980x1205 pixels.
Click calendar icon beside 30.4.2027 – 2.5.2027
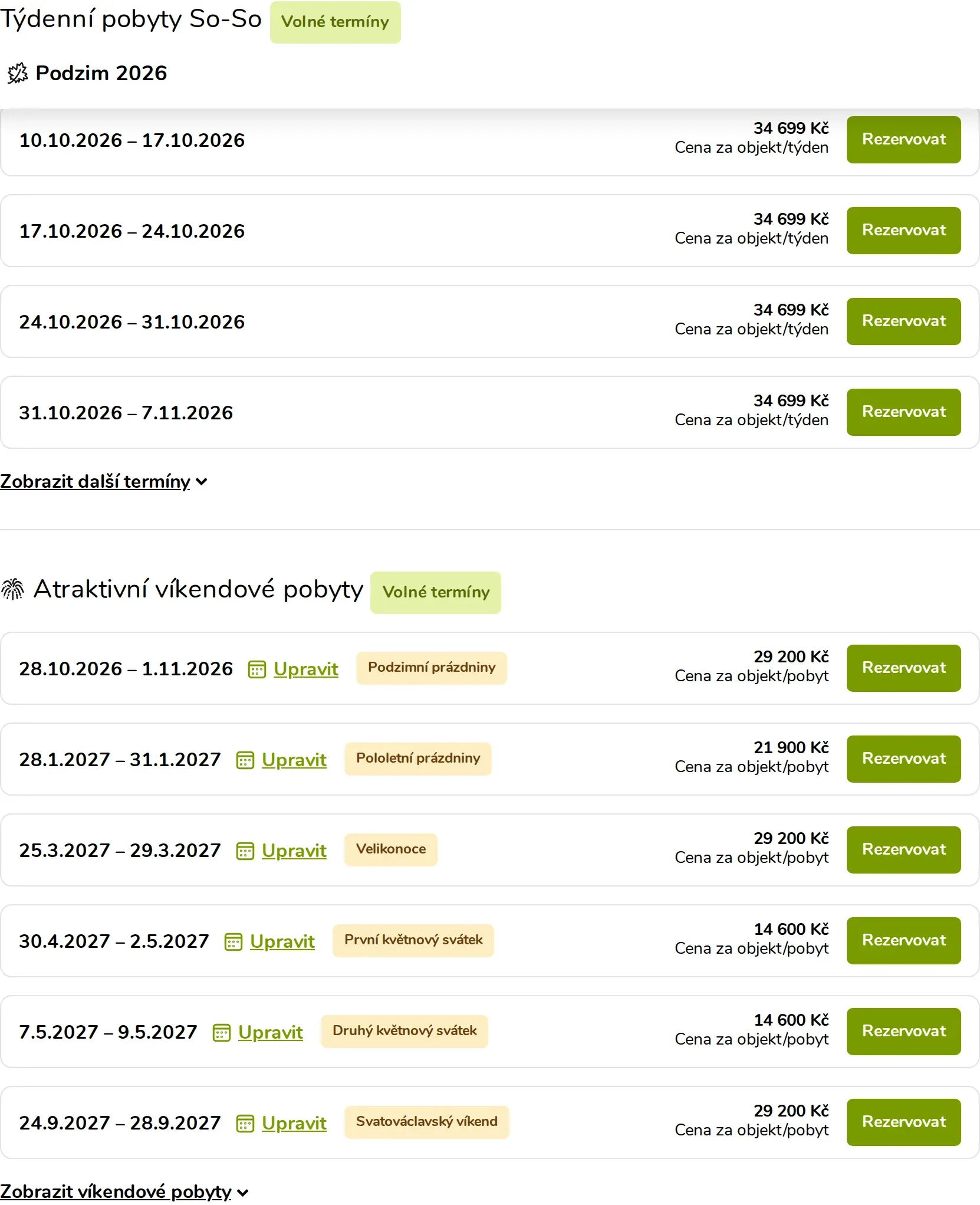[233, 942]
